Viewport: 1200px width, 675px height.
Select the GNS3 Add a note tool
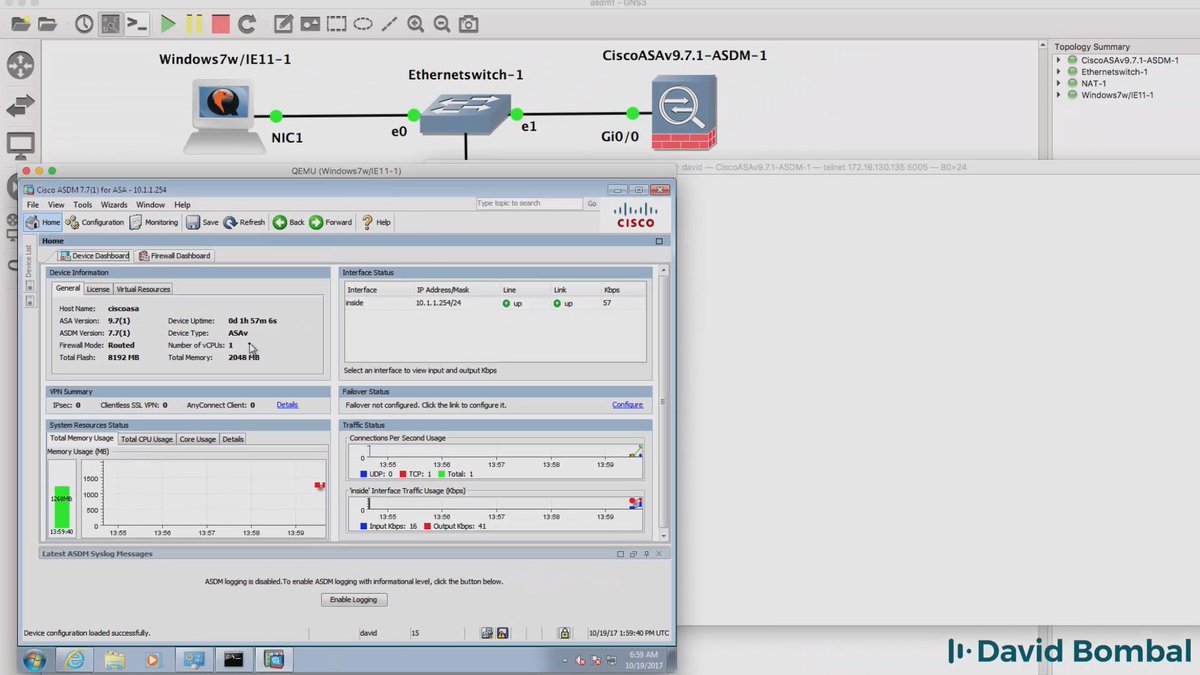pos(284,23)
